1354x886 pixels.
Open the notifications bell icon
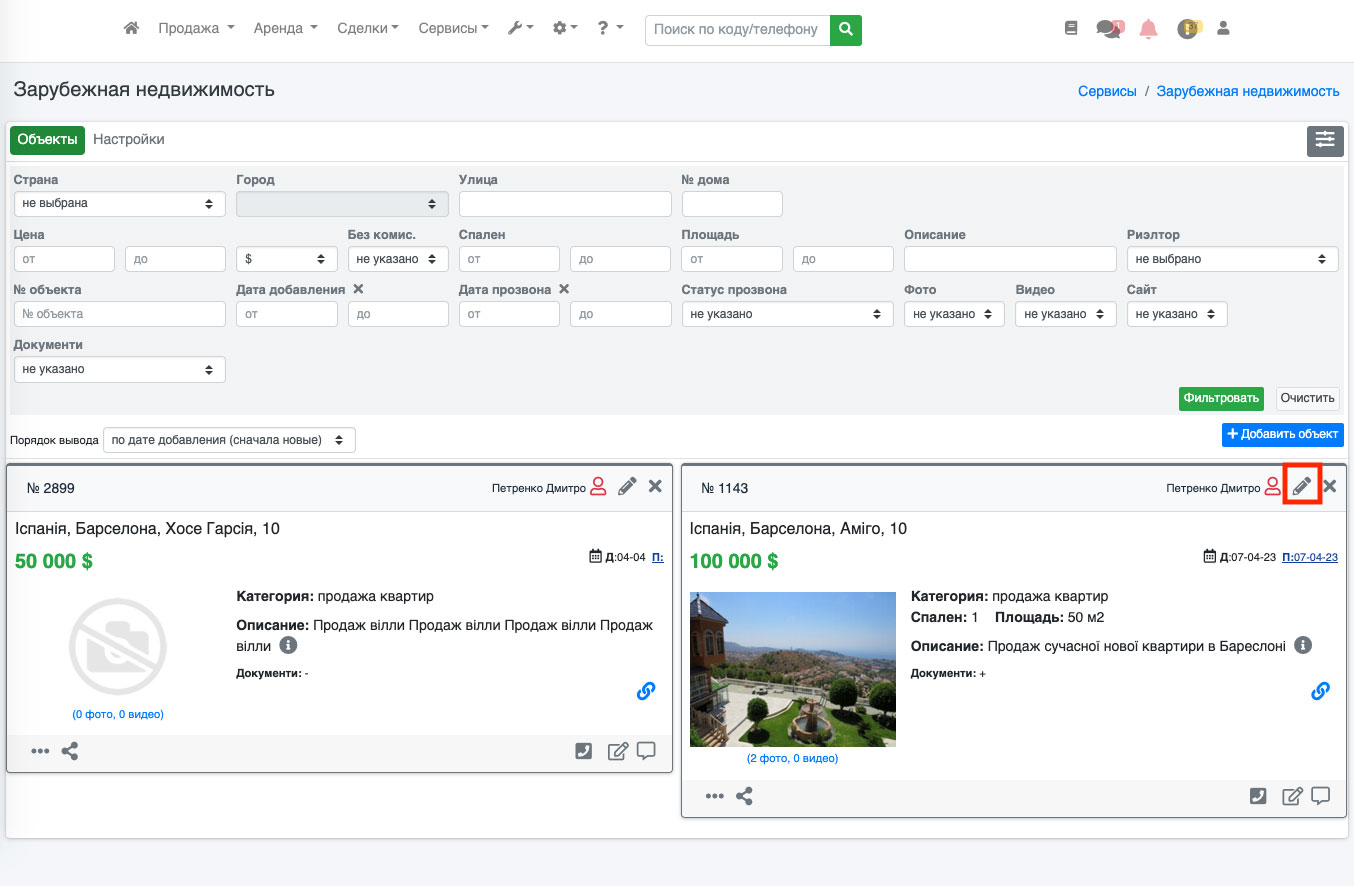[x=1148, y=29]
